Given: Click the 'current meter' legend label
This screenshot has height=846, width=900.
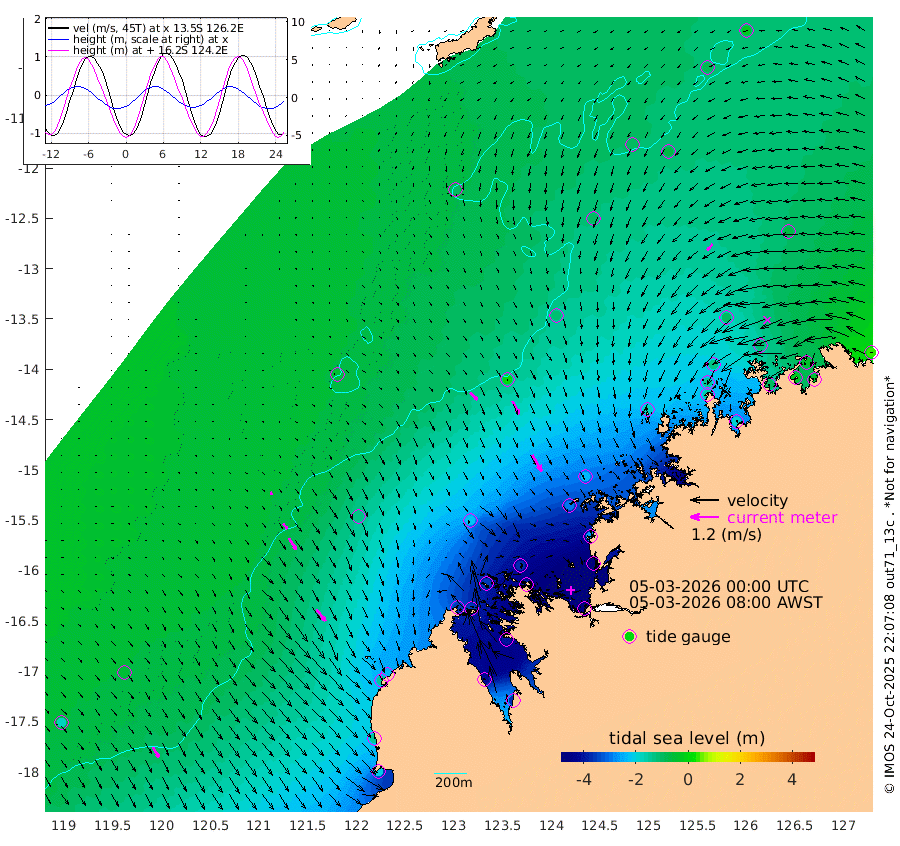Looking at the screenshot, I should pos(782,518).
